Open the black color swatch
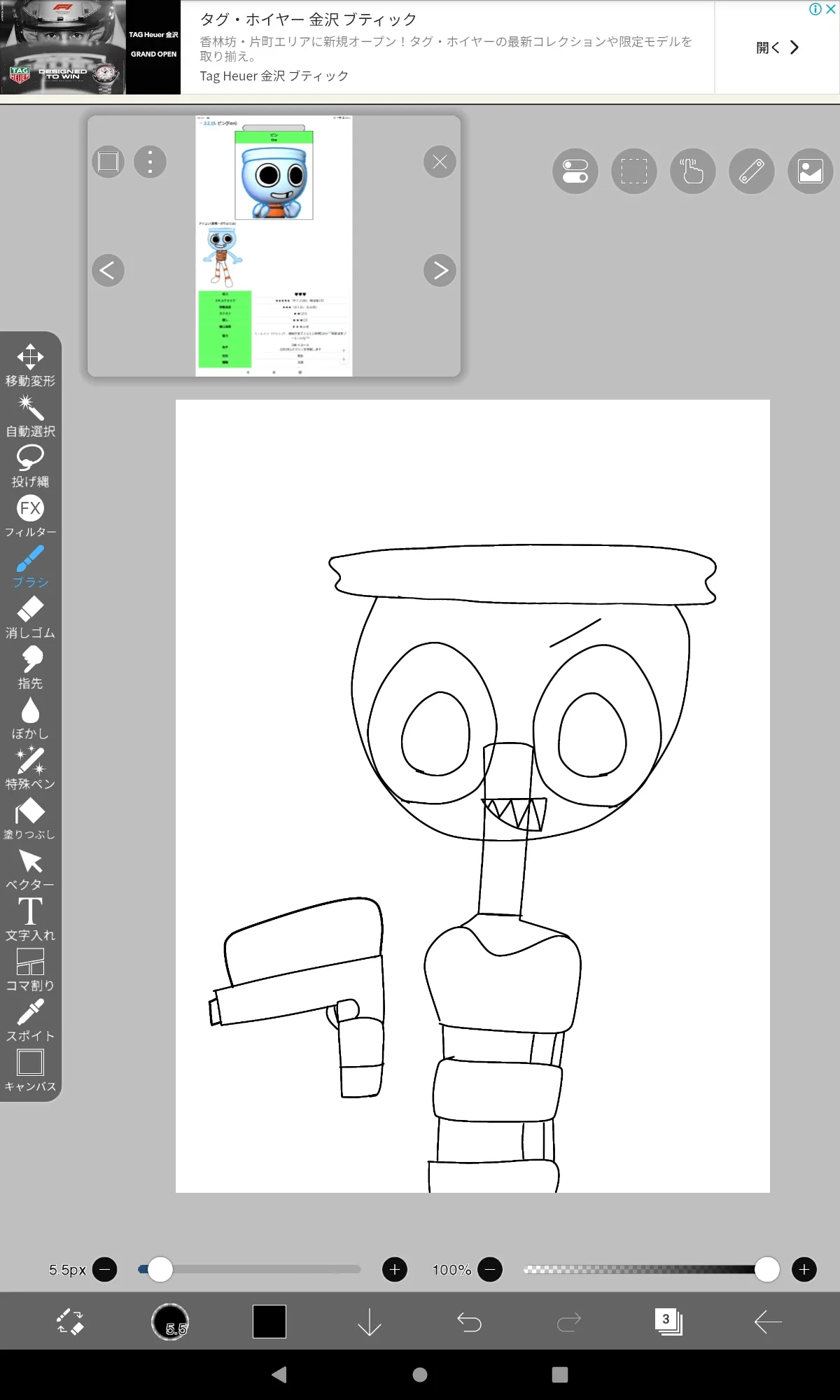This screenshot has height=1400, width=840. [x=269, y=1322]
